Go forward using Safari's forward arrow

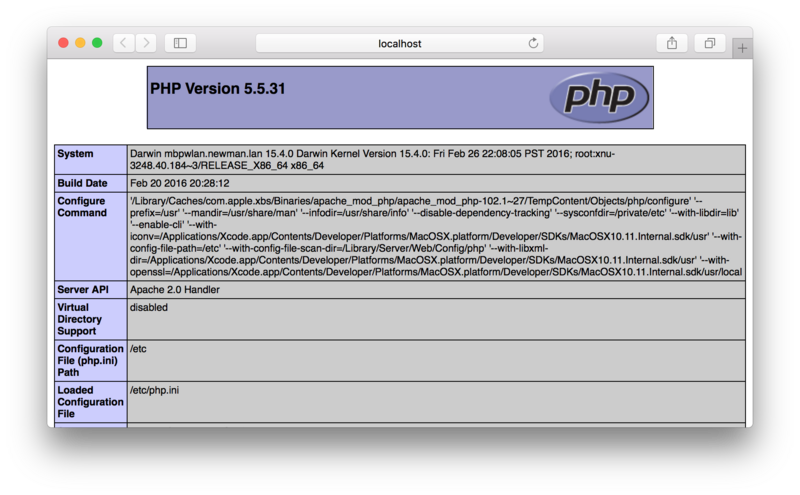[x=146, y=43]
